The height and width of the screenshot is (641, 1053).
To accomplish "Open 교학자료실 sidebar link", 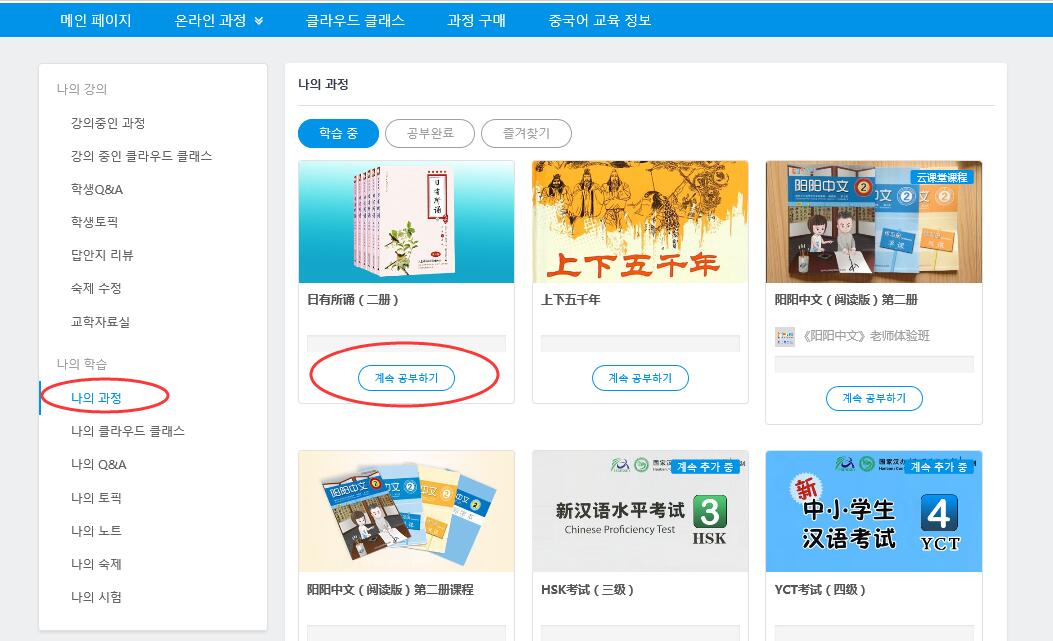I will pyautogui.click(x=100, y=322).
